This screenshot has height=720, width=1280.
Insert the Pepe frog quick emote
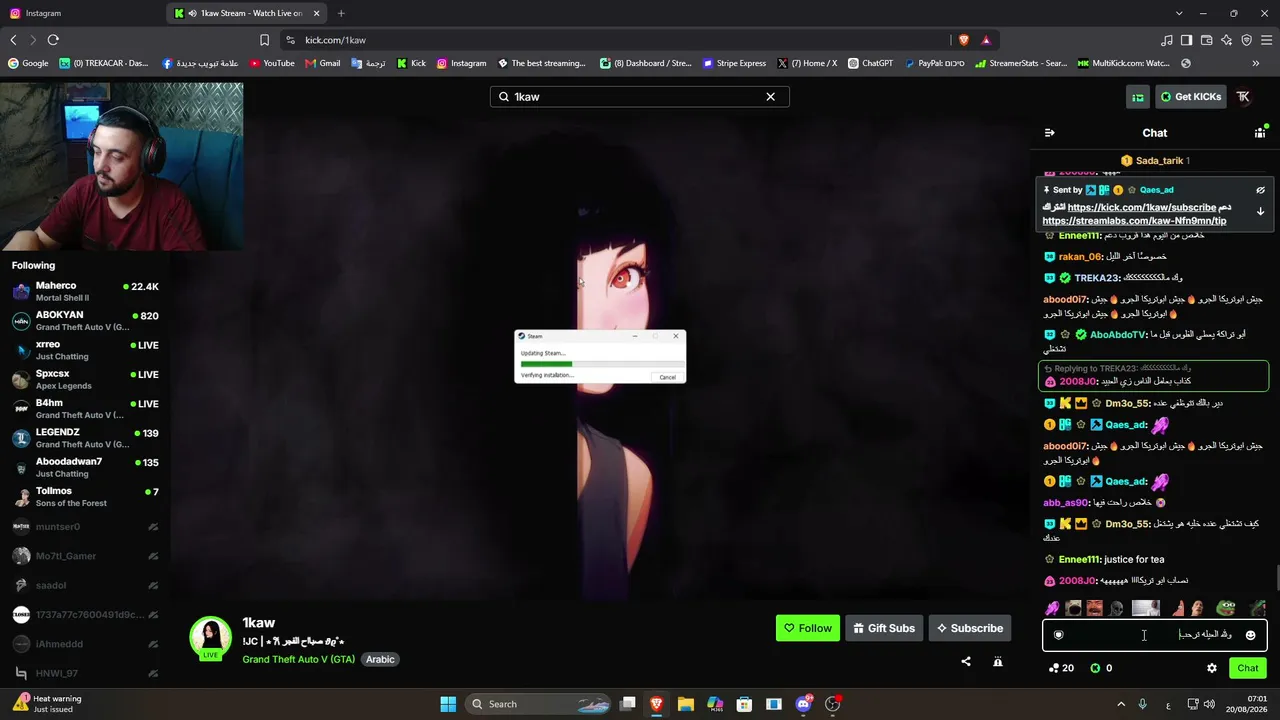pos(1226,608)
